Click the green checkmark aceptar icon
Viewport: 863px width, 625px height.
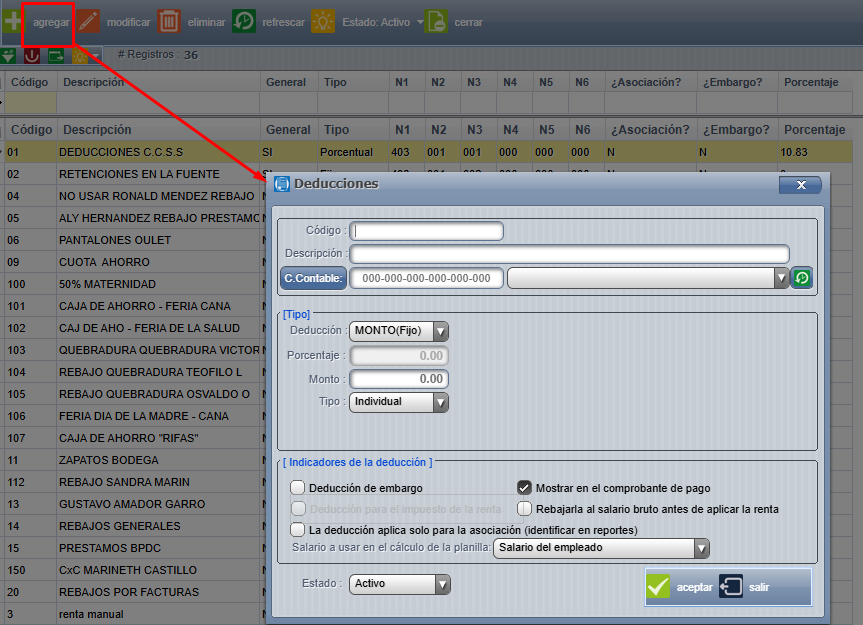[658, 587]
